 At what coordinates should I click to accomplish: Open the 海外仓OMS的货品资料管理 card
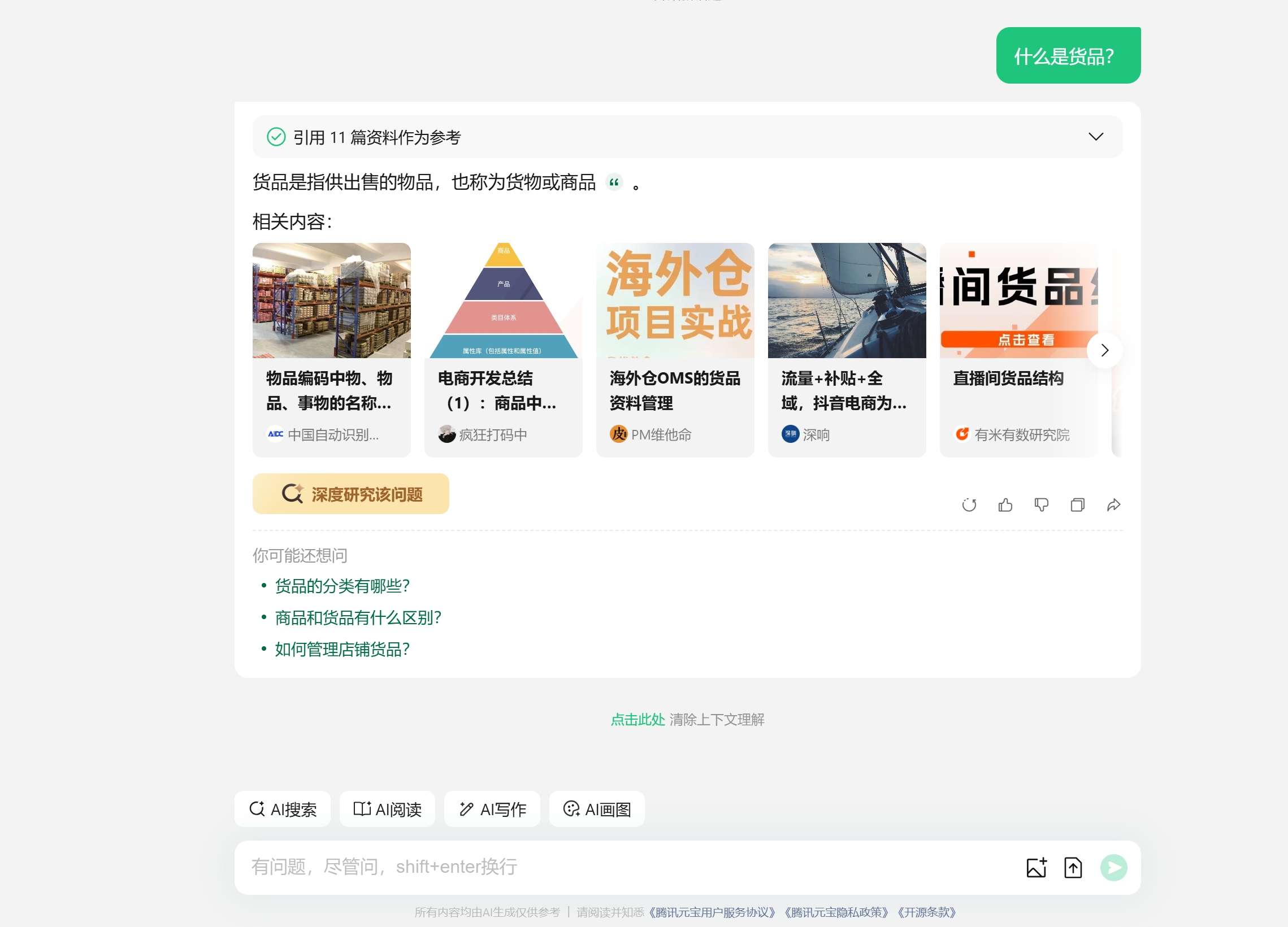(x=675, y=350)
